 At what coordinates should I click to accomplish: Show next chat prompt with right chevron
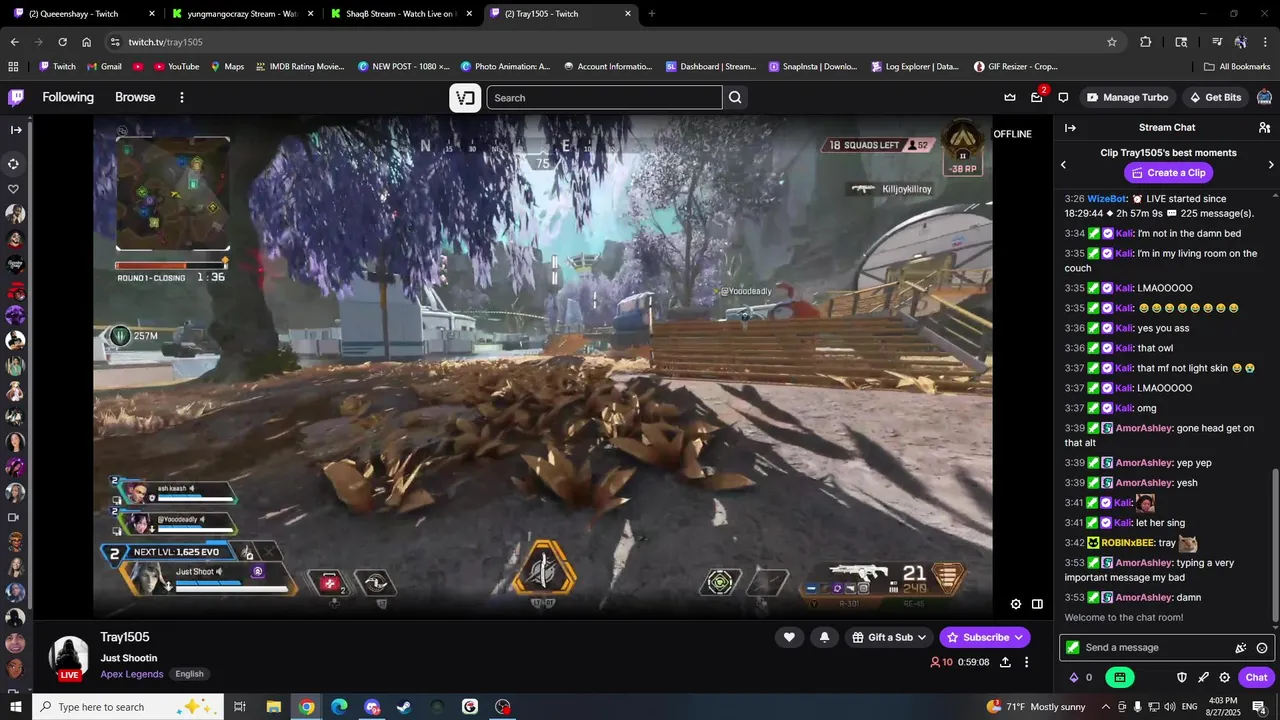(x=1271, y=164)
